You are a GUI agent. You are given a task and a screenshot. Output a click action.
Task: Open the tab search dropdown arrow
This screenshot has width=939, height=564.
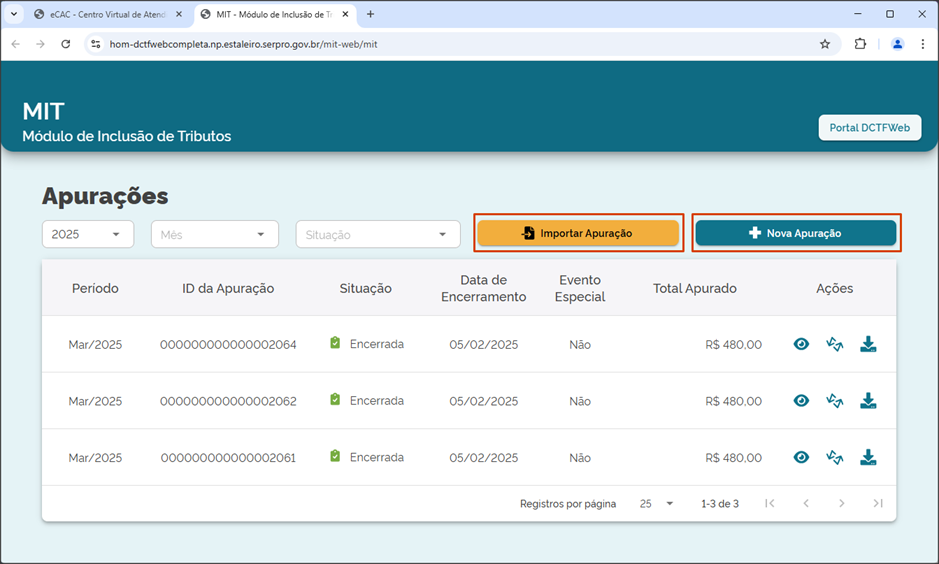click(14, 14)
